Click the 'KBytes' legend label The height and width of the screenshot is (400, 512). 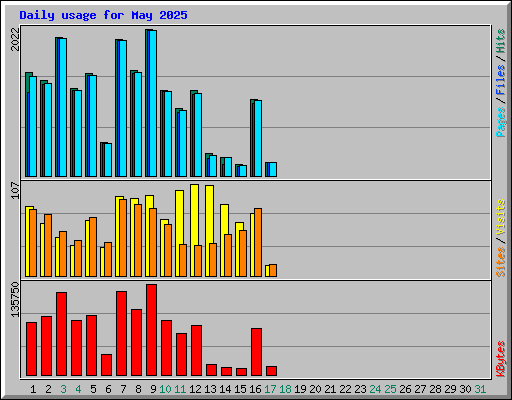[501, 359]
